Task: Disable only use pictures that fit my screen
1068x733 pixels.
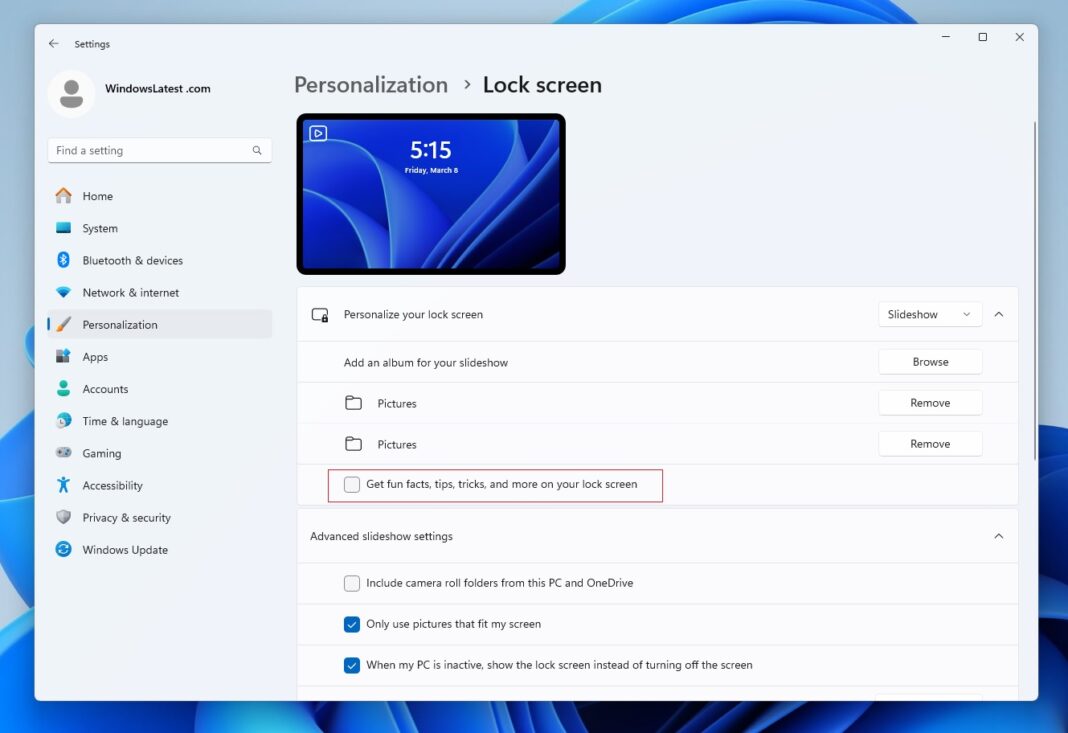Action: click(x=352, y=623)
